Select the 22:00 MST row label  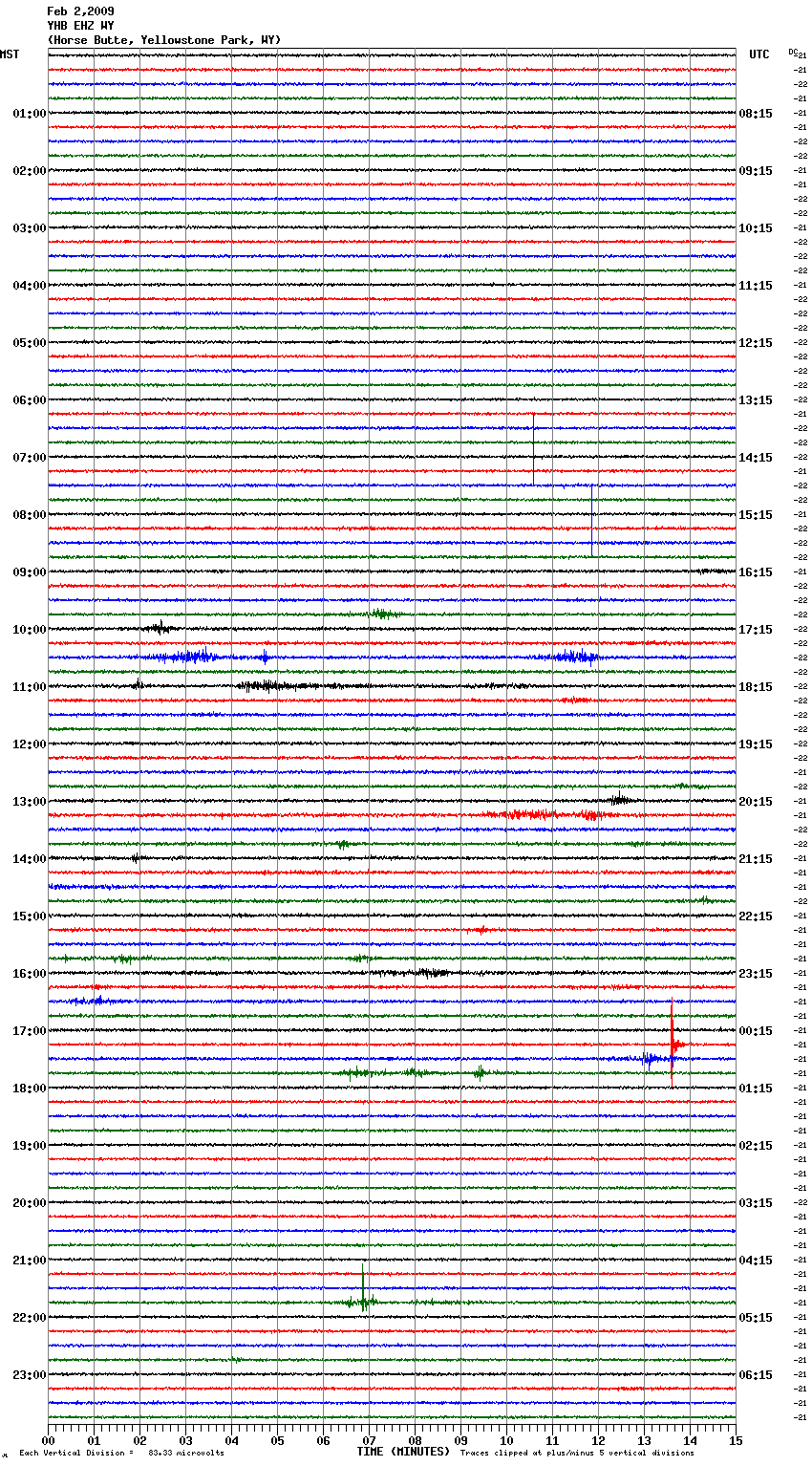click(30, 1318)
